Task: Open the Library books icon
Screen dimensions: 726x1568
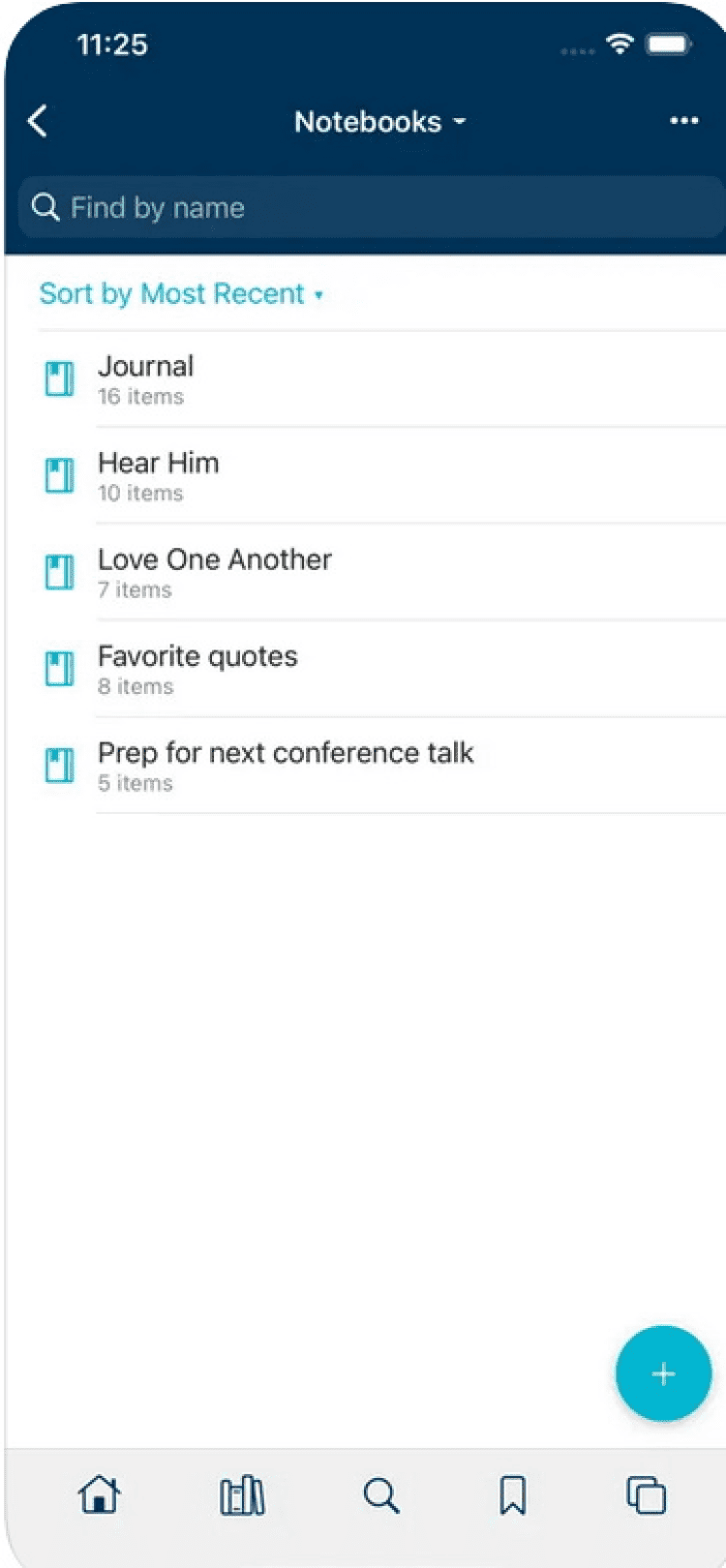Action: pos(242,1495)
